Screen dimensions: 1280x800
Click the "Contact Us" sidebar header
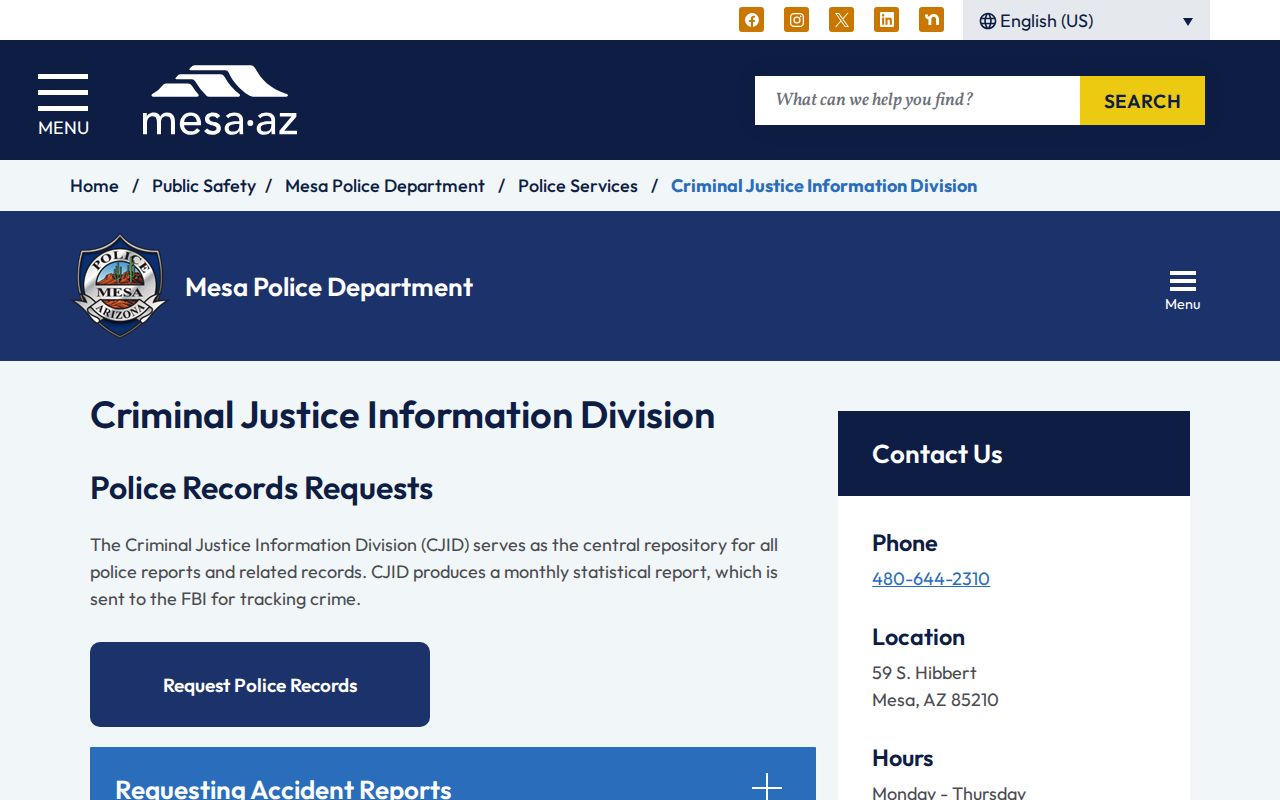[x=937, y=454]
